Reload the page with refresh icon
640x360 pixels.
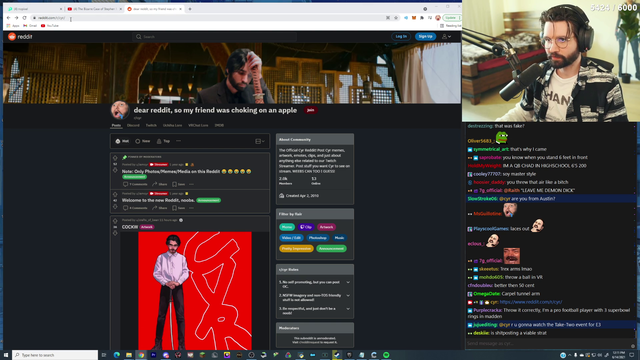tap(24, 18)
